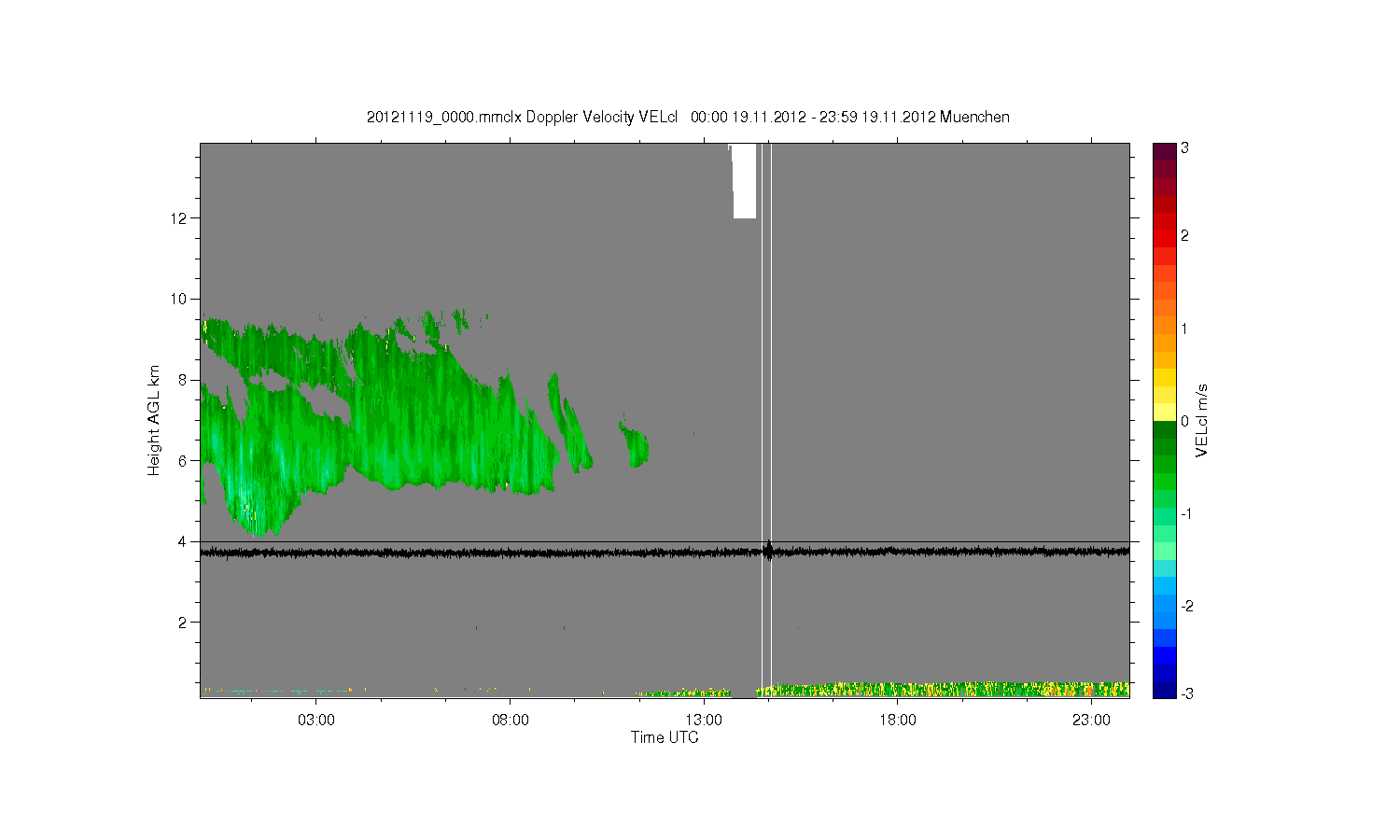The image size is (1400, 840).
Task: Click the dark red top colorbar segment
Action: pyautogui.click(x=1164, y=151)
